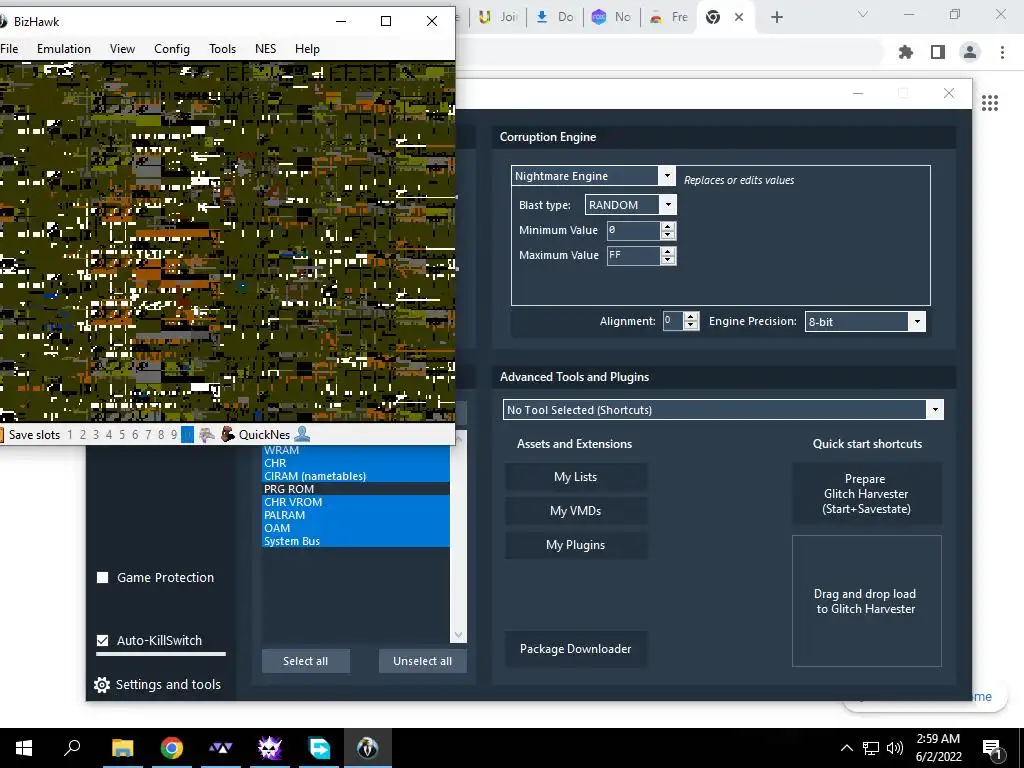The image size is (1024, 768).
Task: Click the blue user icon after QuickNes
Action: pos(302,434)
